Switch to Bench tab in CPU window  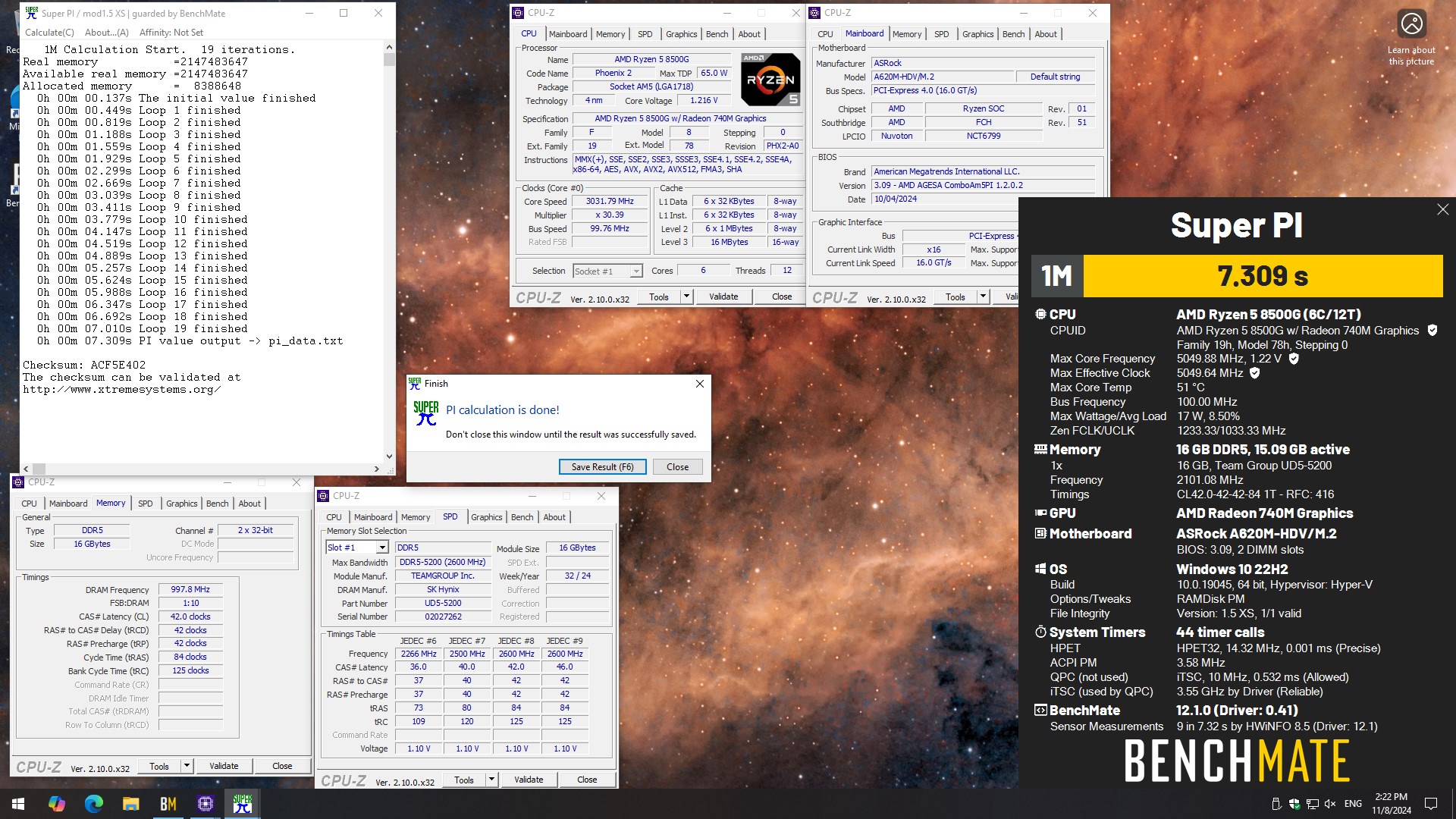point(717,34)
